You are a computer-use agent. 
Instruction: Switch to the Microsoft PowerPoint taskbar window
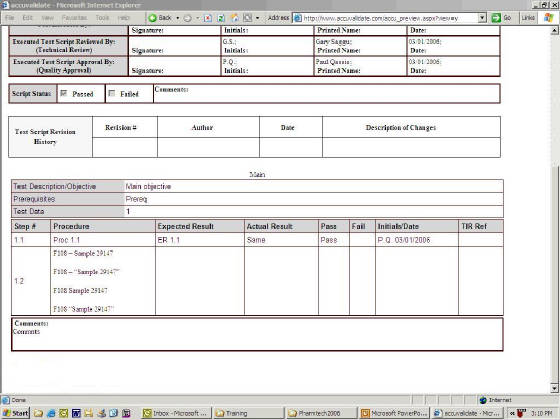(x=394, y=413)
